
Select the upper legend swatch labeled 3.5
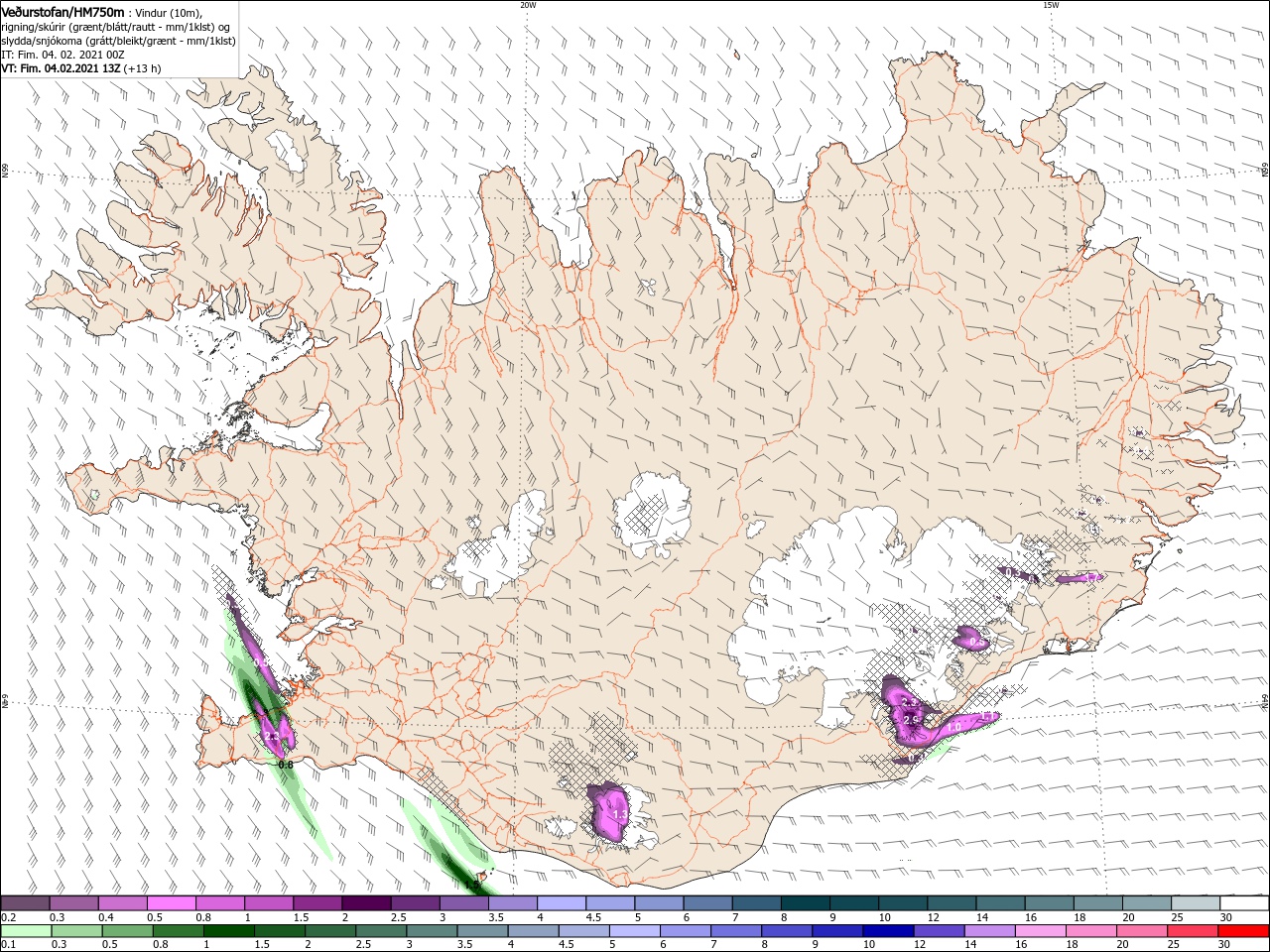pos(512,903)
